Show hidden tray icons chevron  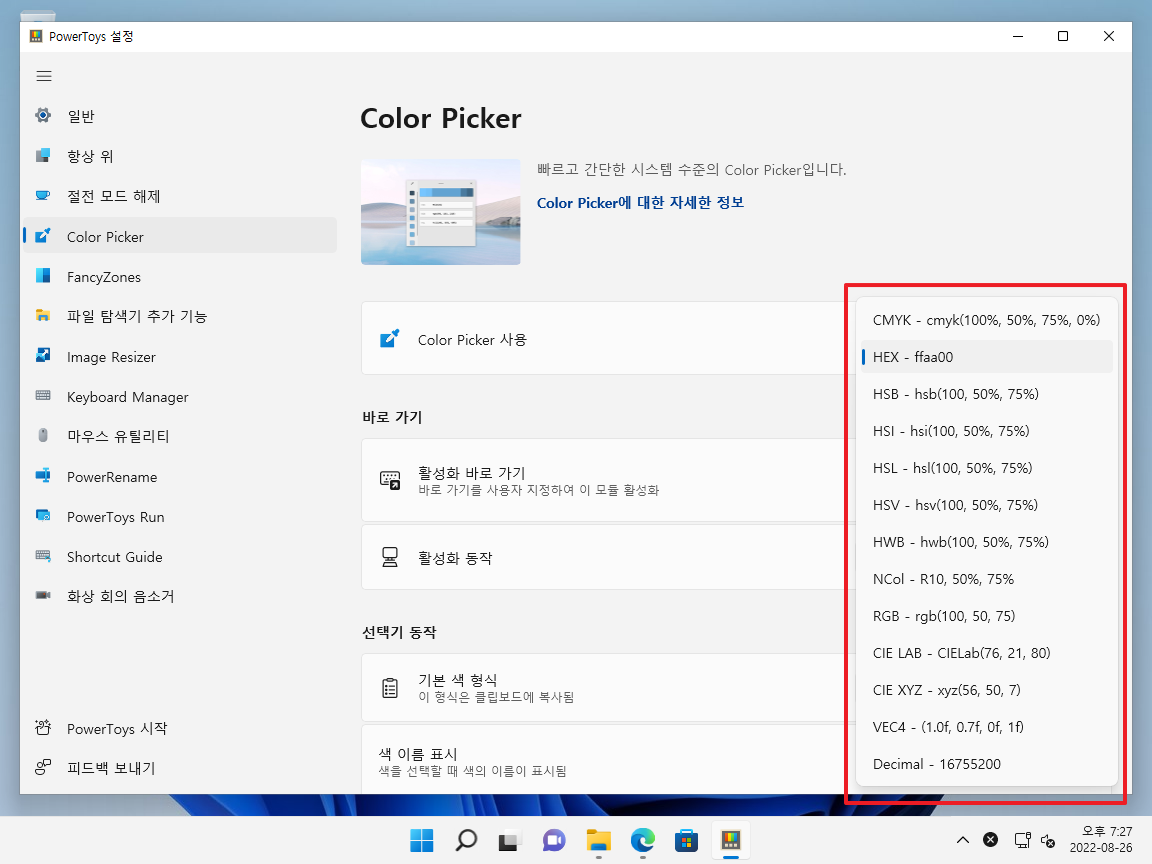coord(962,840)
